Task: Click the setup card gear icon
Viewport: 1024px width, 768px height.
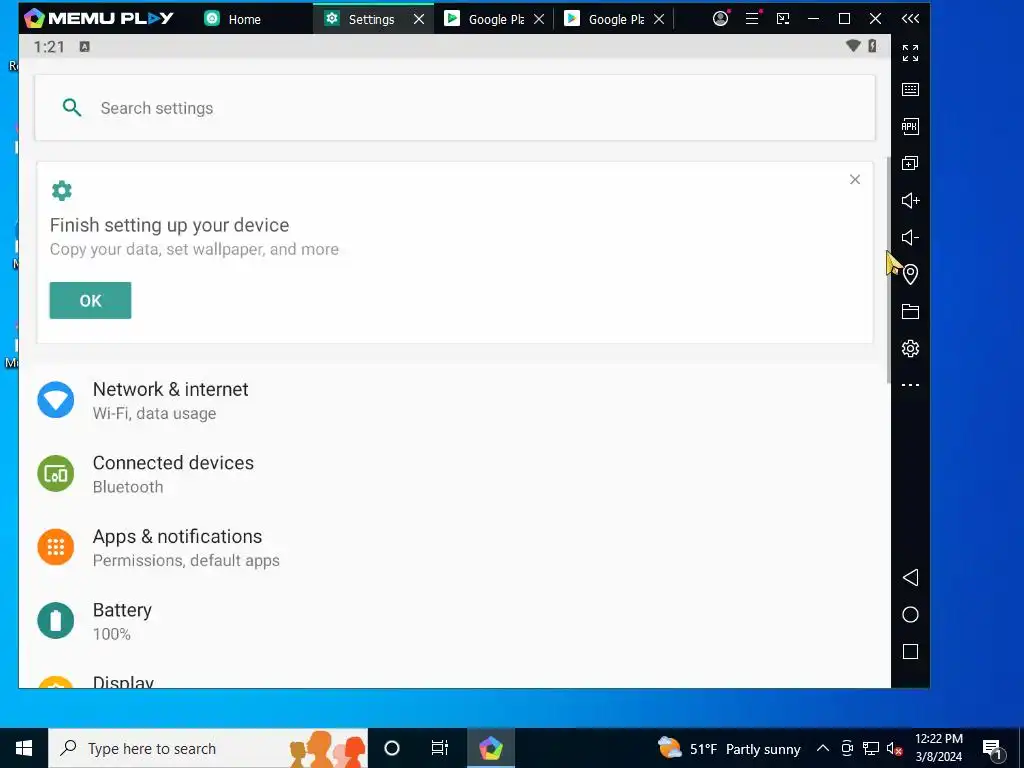Action: pyautogui.click(x=61, y=191)
